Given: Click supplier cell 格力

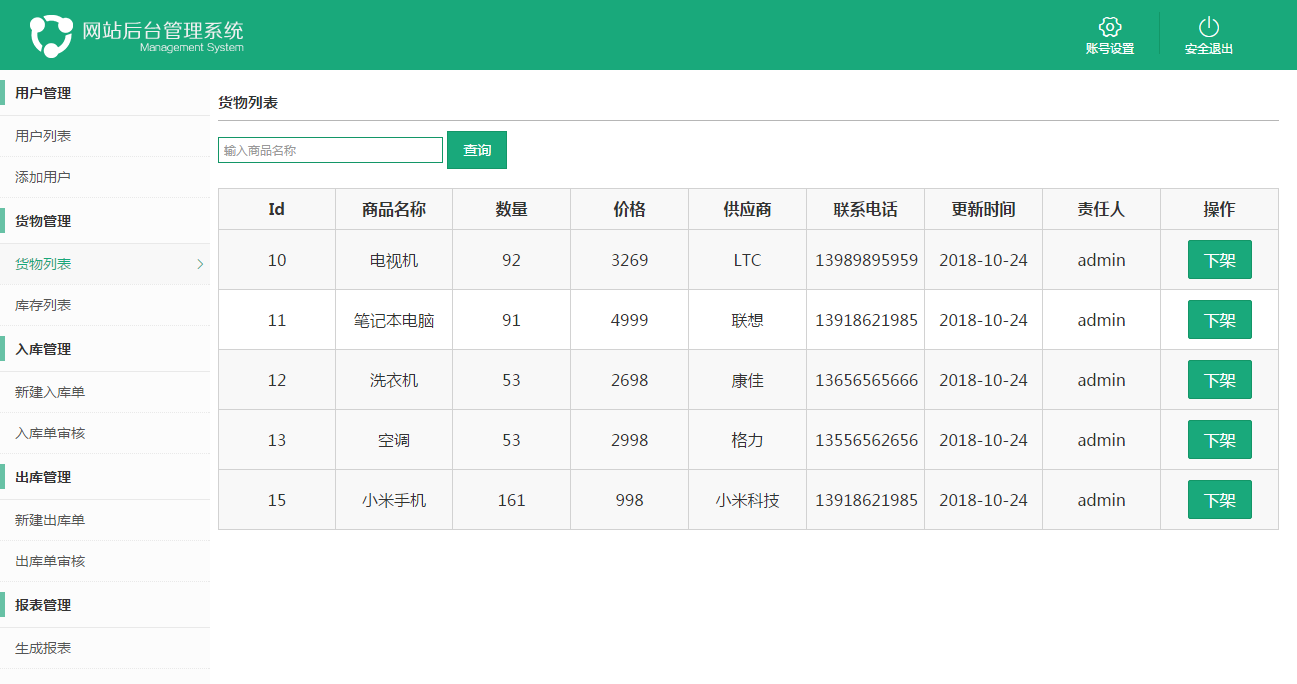Looking at the screenshot, I should click(747, 440).
